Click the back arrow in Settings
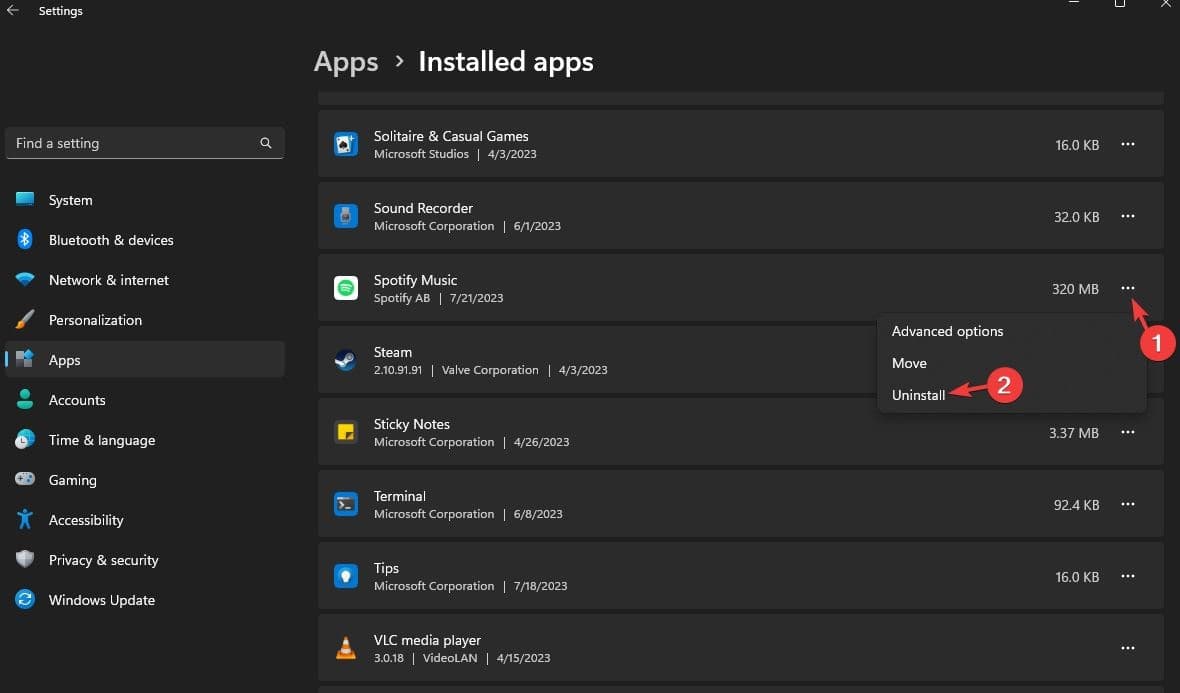The height and width of the screenshot is (693, 1180). click(13, 11)
